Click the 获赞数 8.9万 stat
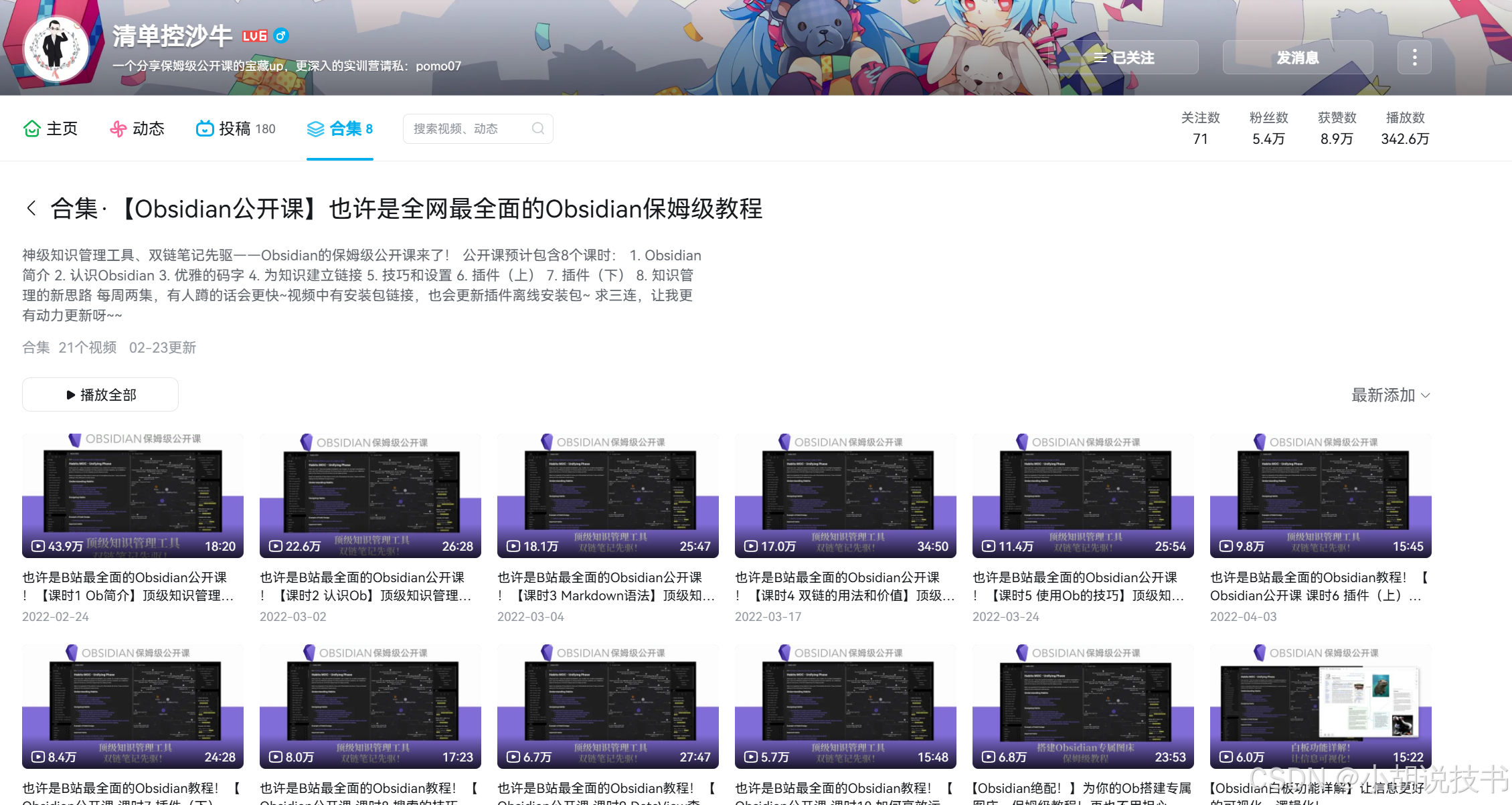The width and height of the screenshot is (1512, 805). (1337, 128)
